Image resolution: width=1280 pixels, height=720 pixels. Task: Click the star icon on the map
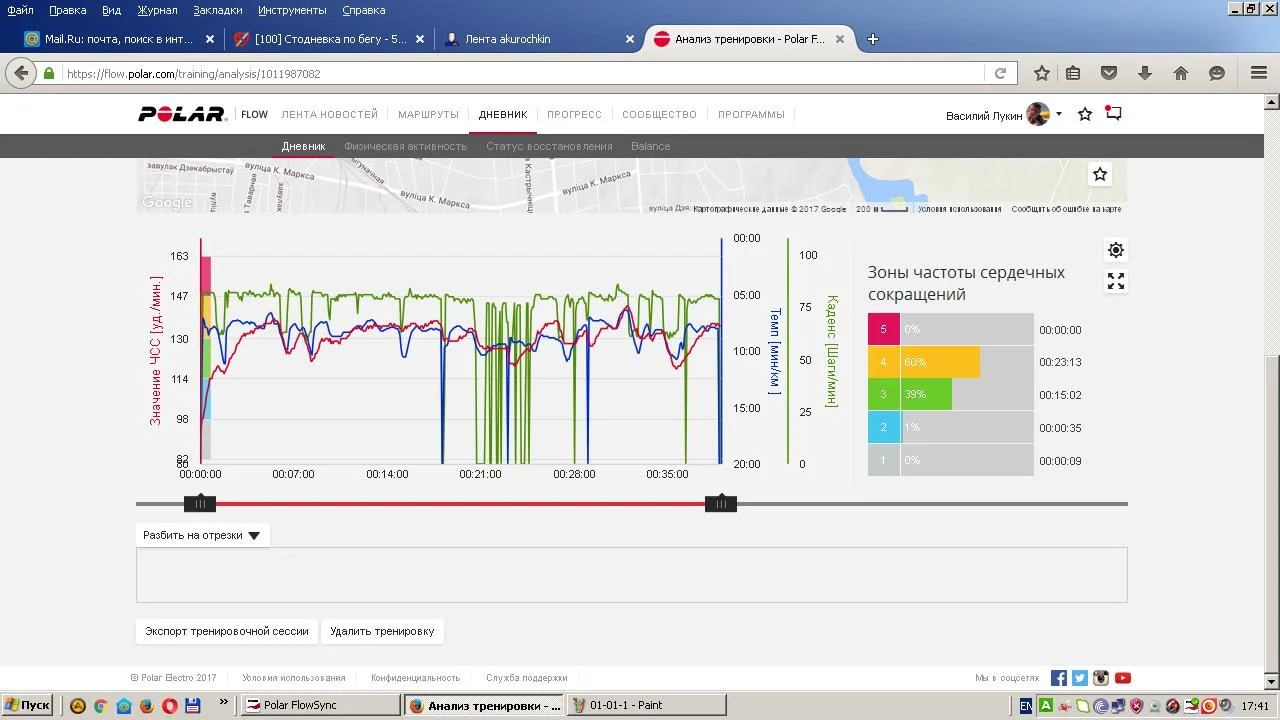point(1100,174)
